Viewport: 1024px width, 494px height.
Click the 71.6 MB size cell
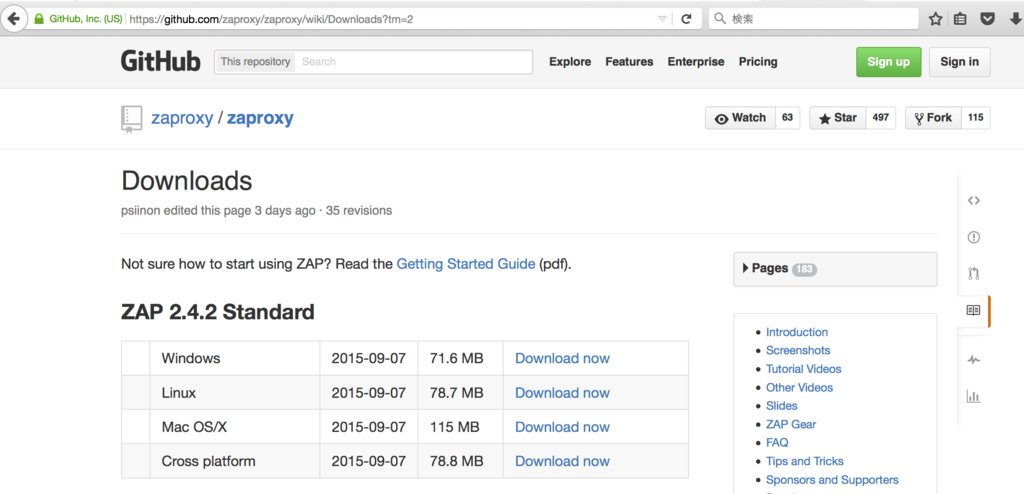click(460, 358)
